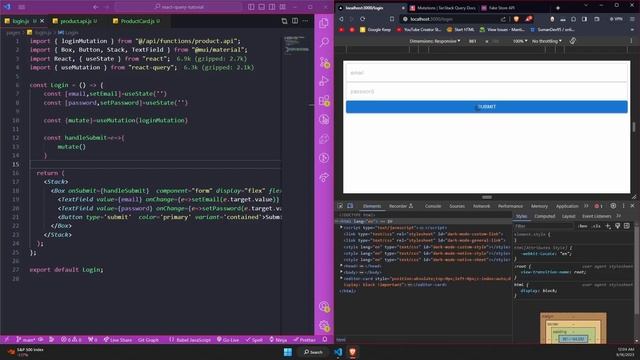This screenshot has width=640, height=360.
Task: Toggle the .cls element classes button
Action: tap(596, 226)
